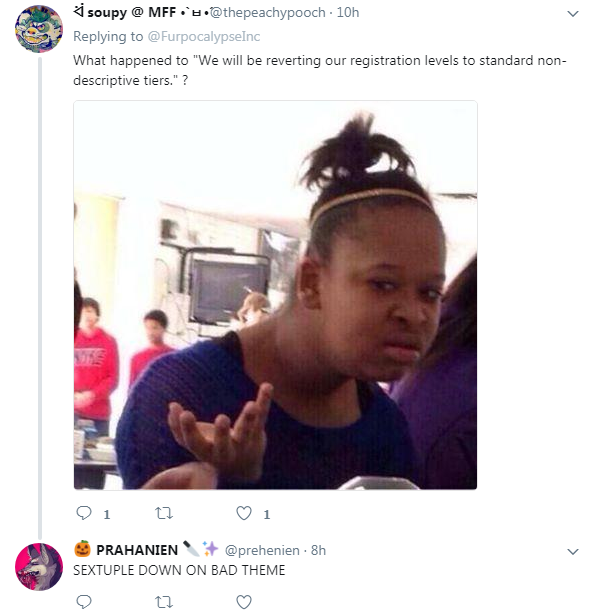Screen dimensions: 600x612
Task: Reply to PRAHANIEN's SEXTUPLE DOWN tweet
Action: pos(84,601)
